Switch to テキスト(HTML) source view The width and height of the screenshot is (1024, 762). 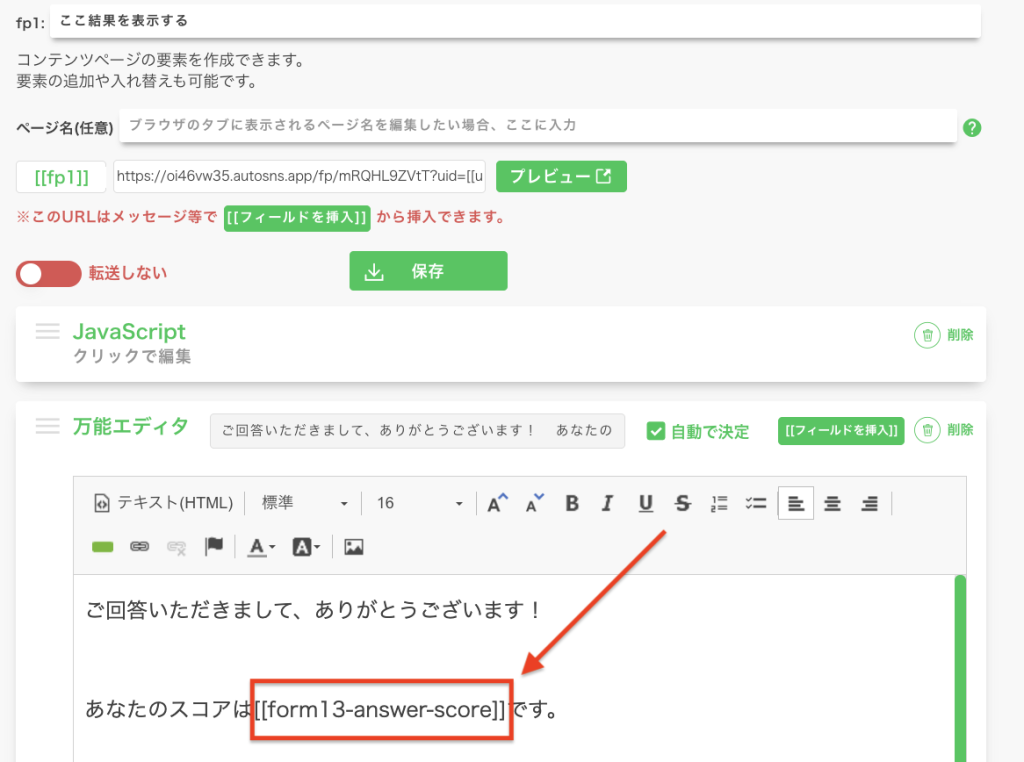tap(163, 503)
